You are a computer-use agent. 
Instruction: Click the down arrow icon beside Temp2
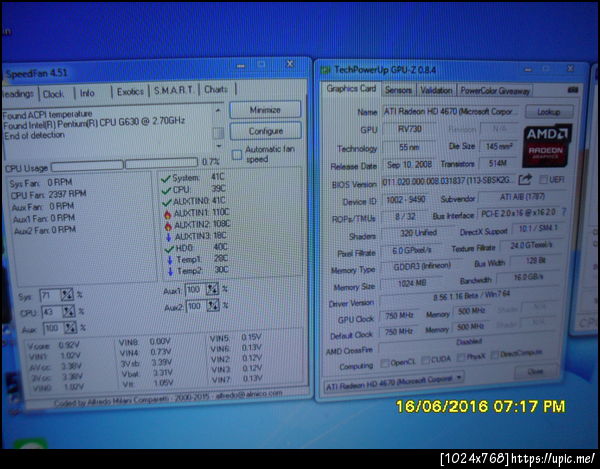pos(170,272)
